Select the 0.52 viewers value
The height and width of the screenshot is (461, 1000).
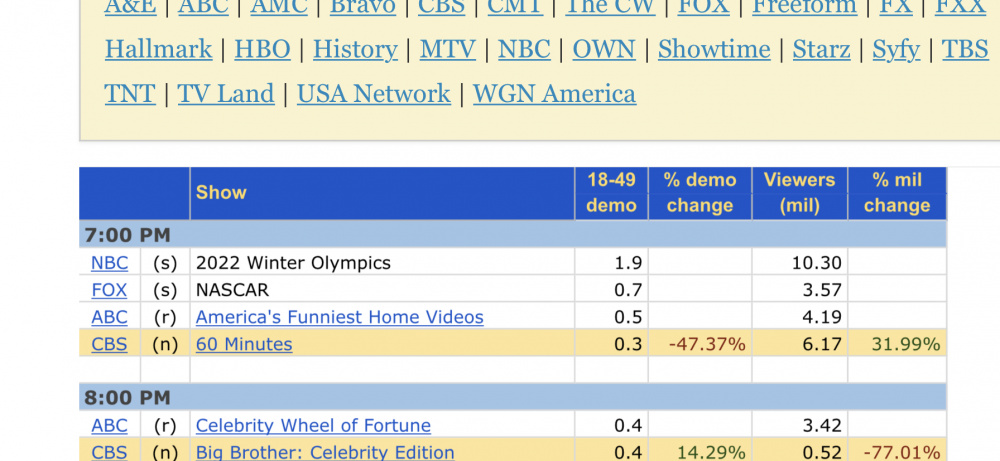tap(822, 452)
